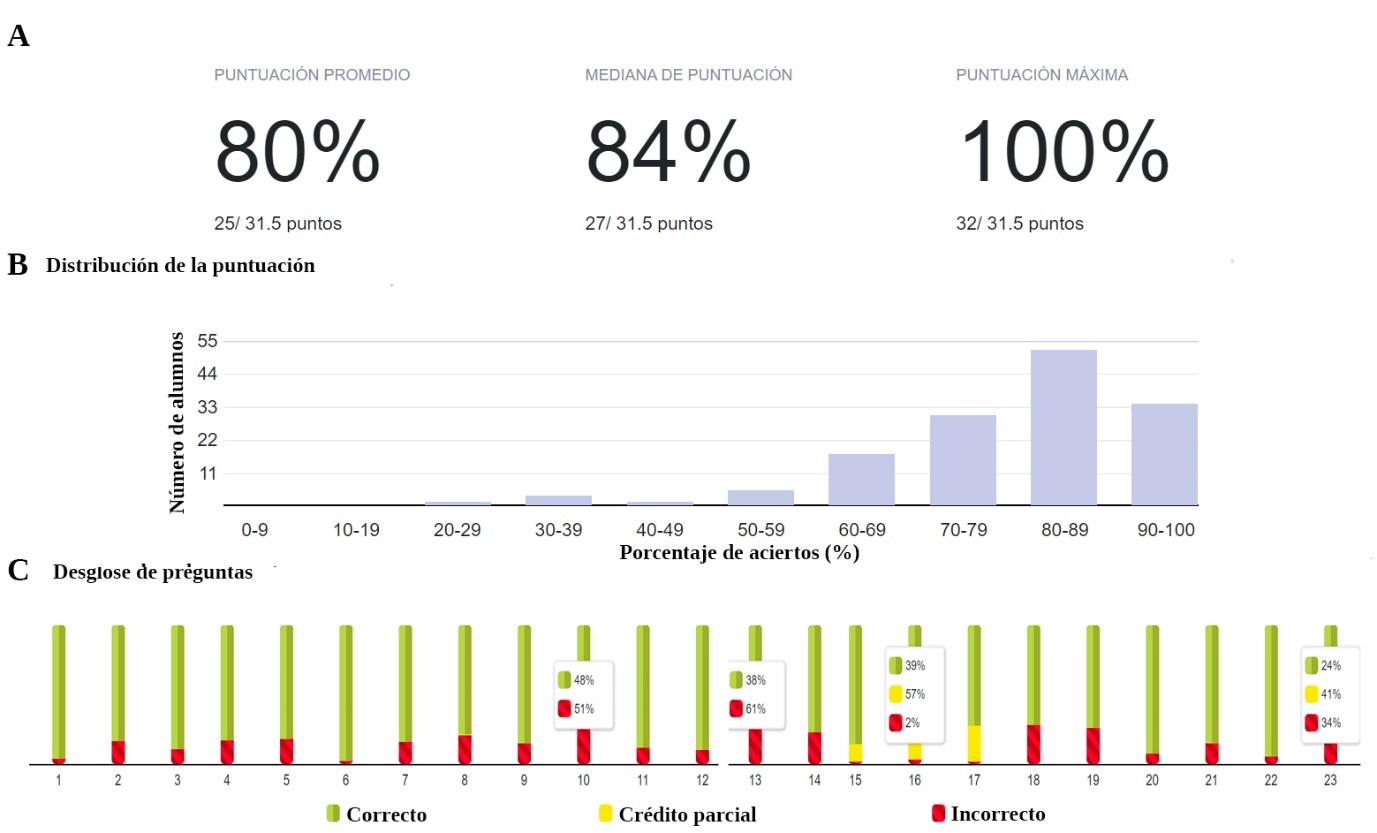Click question number 12 label
The width and height of the screenshot is (1377, 833).
(x=702, y=780)
